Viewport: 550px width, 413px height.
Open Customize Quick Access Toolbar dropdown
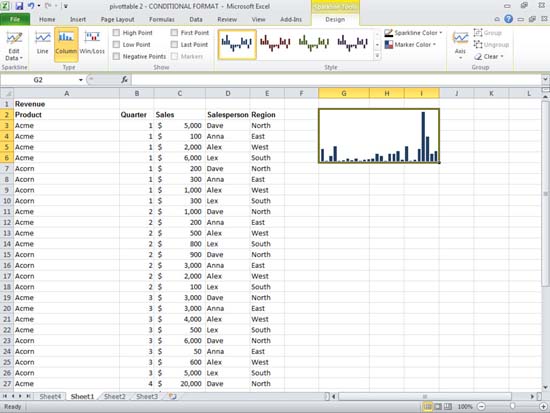tap(66, 6)
